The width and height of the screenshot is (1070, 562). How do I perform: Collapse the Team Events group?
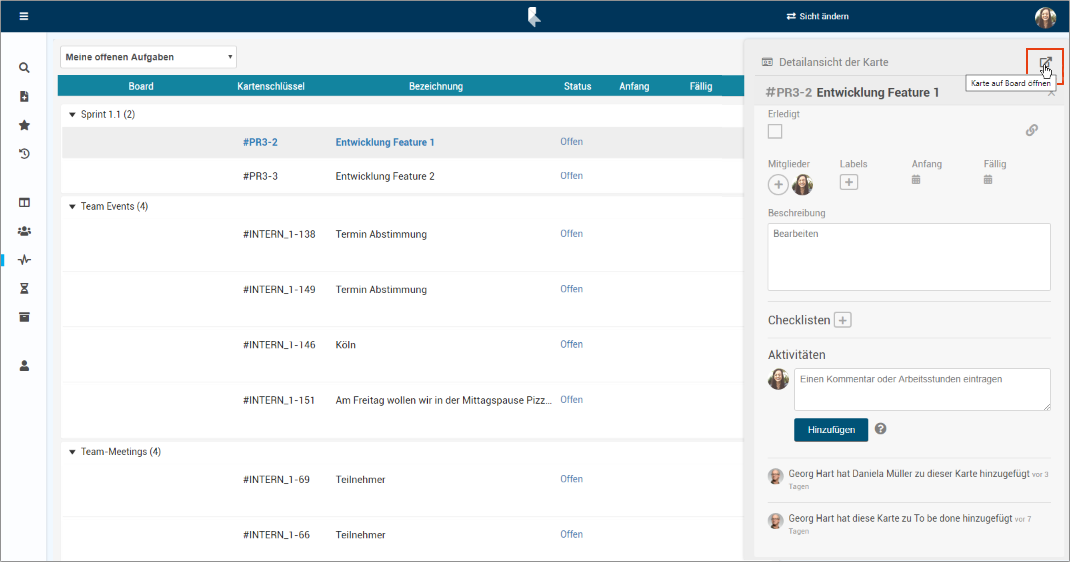point(72,207)
